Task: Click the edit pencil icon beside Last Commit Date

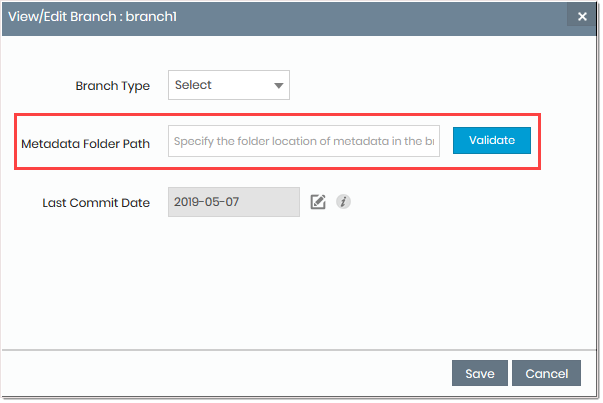Action: [x=318, y=202]
